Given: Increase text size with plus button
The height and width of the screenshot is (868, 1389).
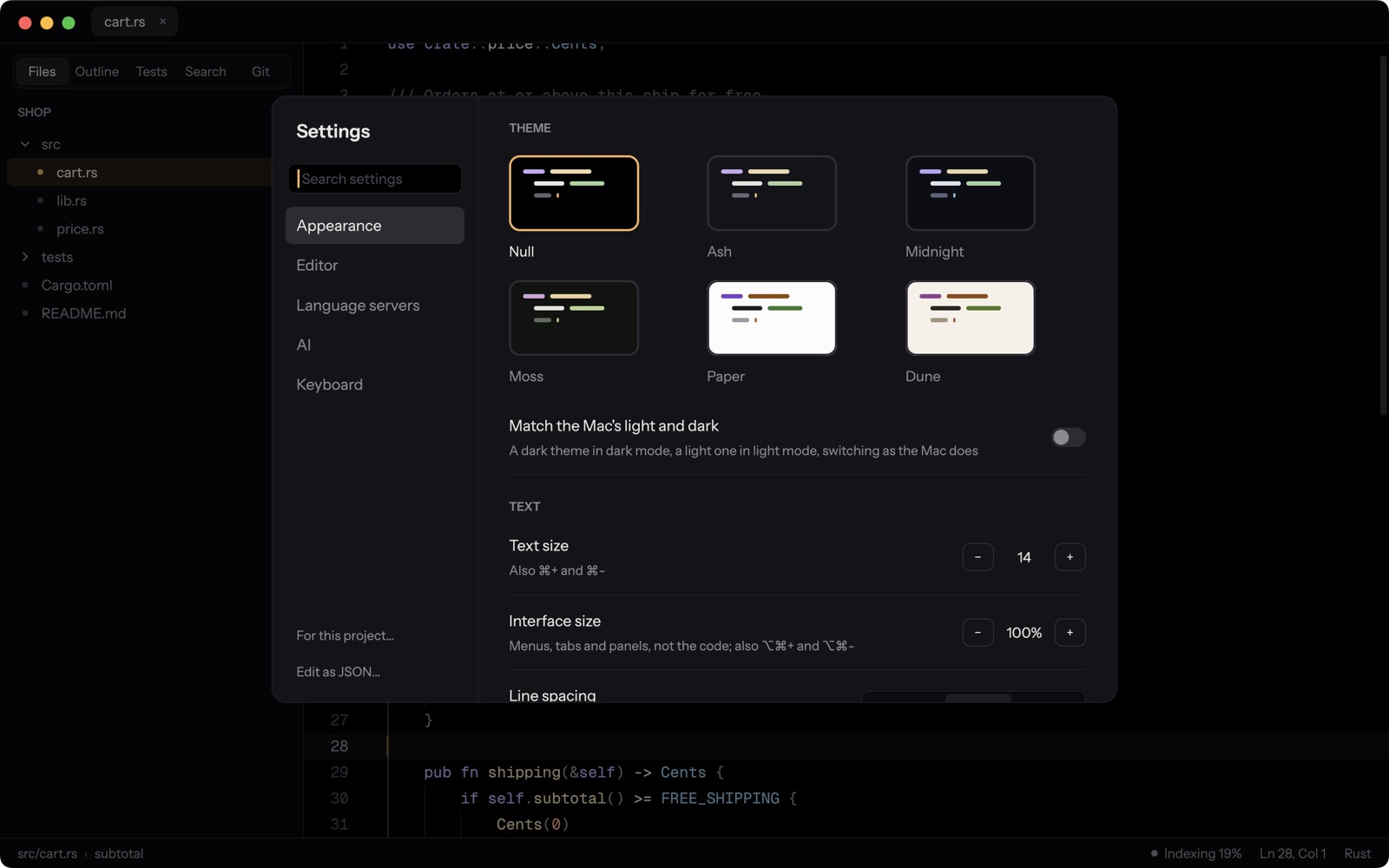Looking at the screenshot, I should tap(1070, 557).
